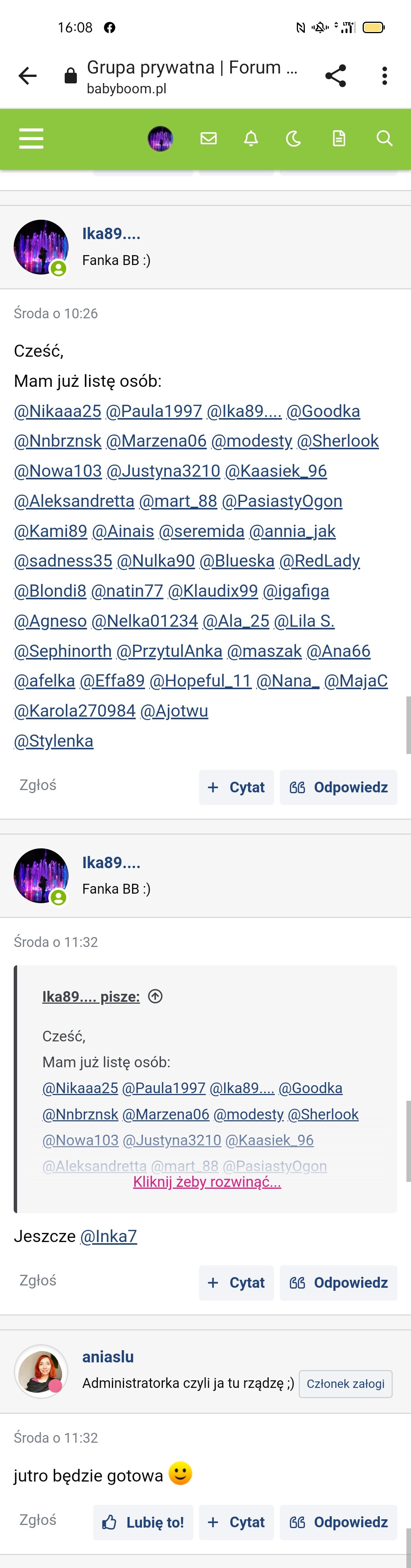Open aniaslu's profile name
The height and width of the screenshot is (1568, 411).
click(x=108, y=1357)
